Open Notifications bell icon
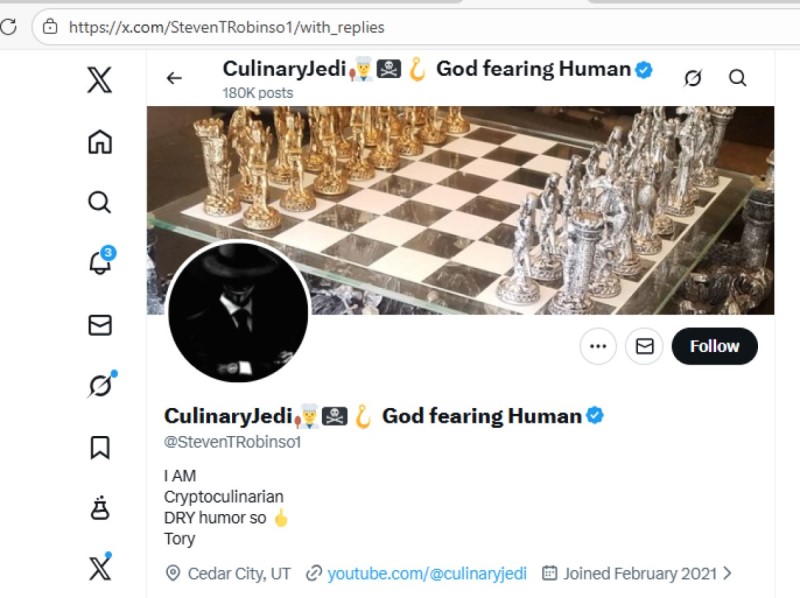The image size is (800, 598). click(x=99, y=263)
